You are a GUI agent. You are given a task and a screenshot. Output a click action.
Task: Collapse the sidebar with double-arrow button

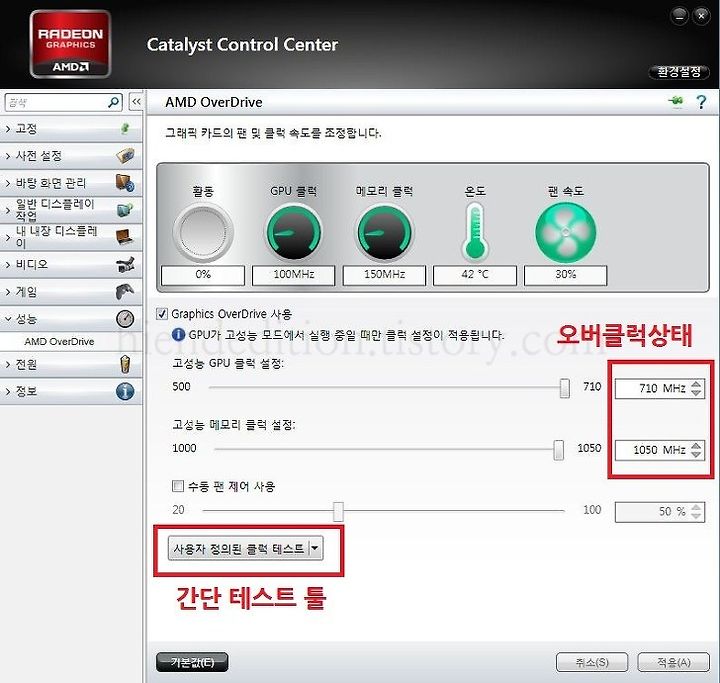(136, 102)
